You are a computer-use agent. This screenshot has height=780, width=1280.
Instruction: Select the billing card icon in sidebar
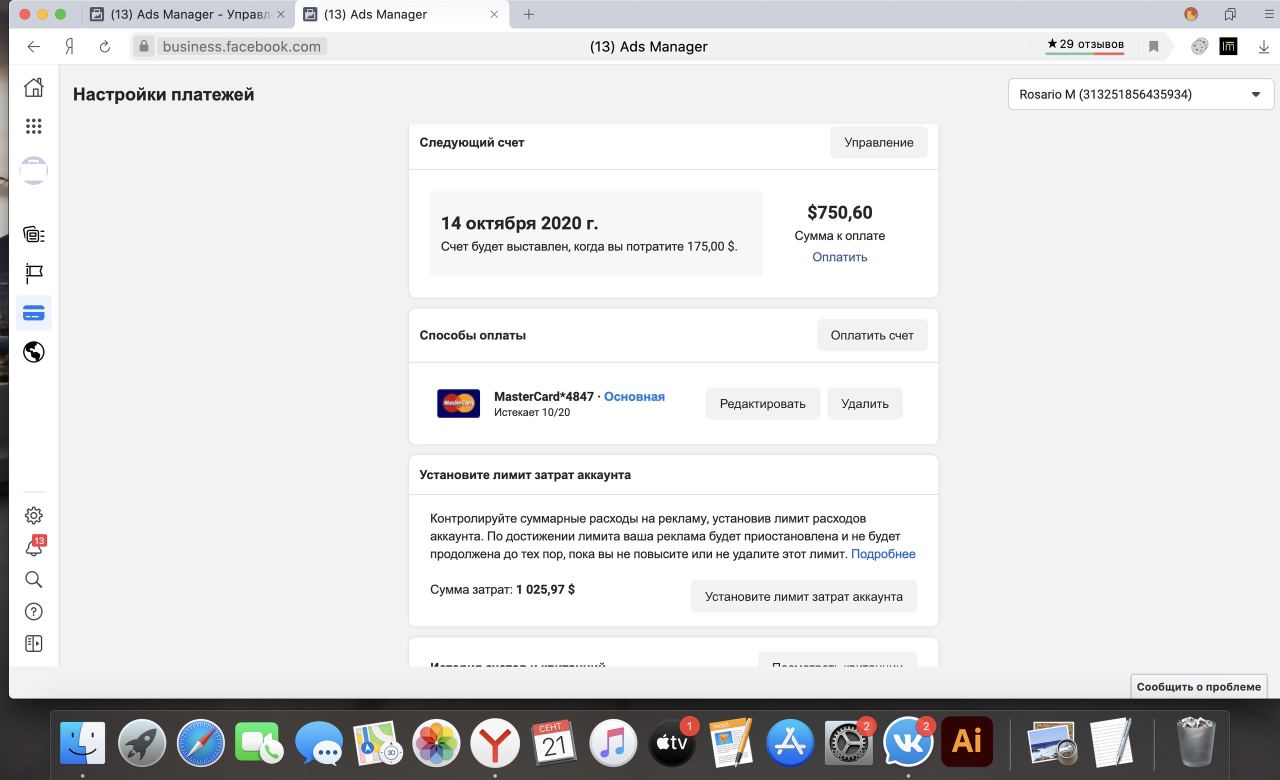[x=33, y=313]
